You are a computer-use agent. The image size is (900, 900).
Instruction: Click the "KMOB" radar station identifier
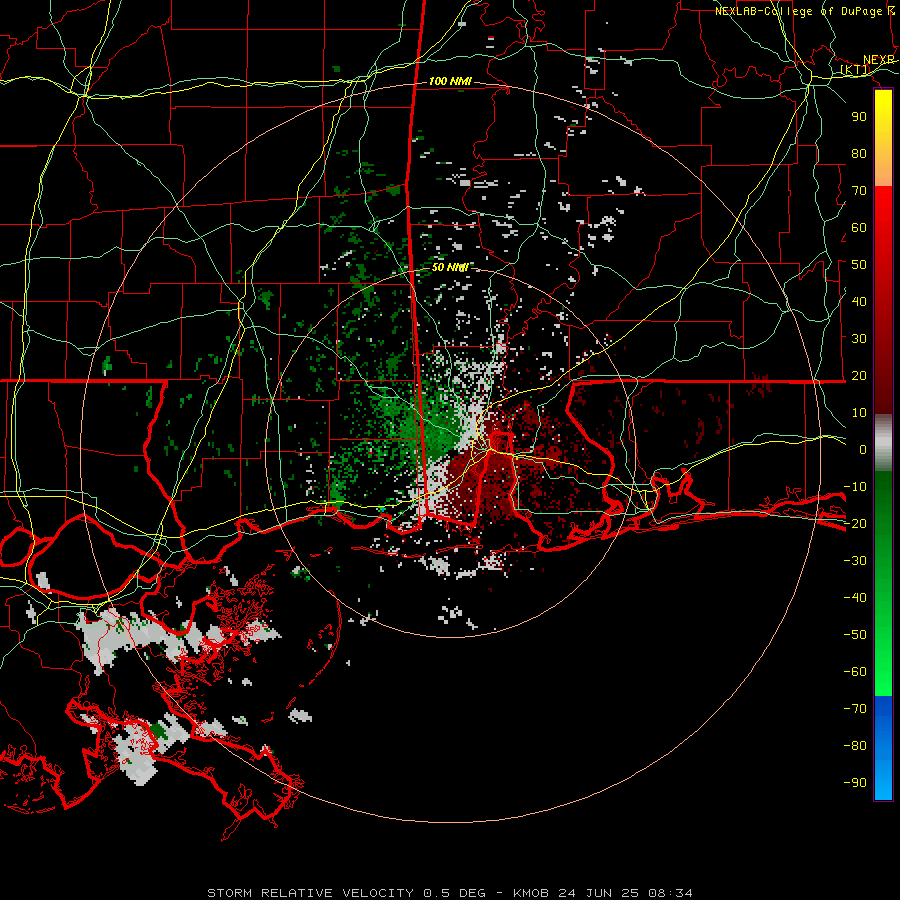tap(531, 893)
